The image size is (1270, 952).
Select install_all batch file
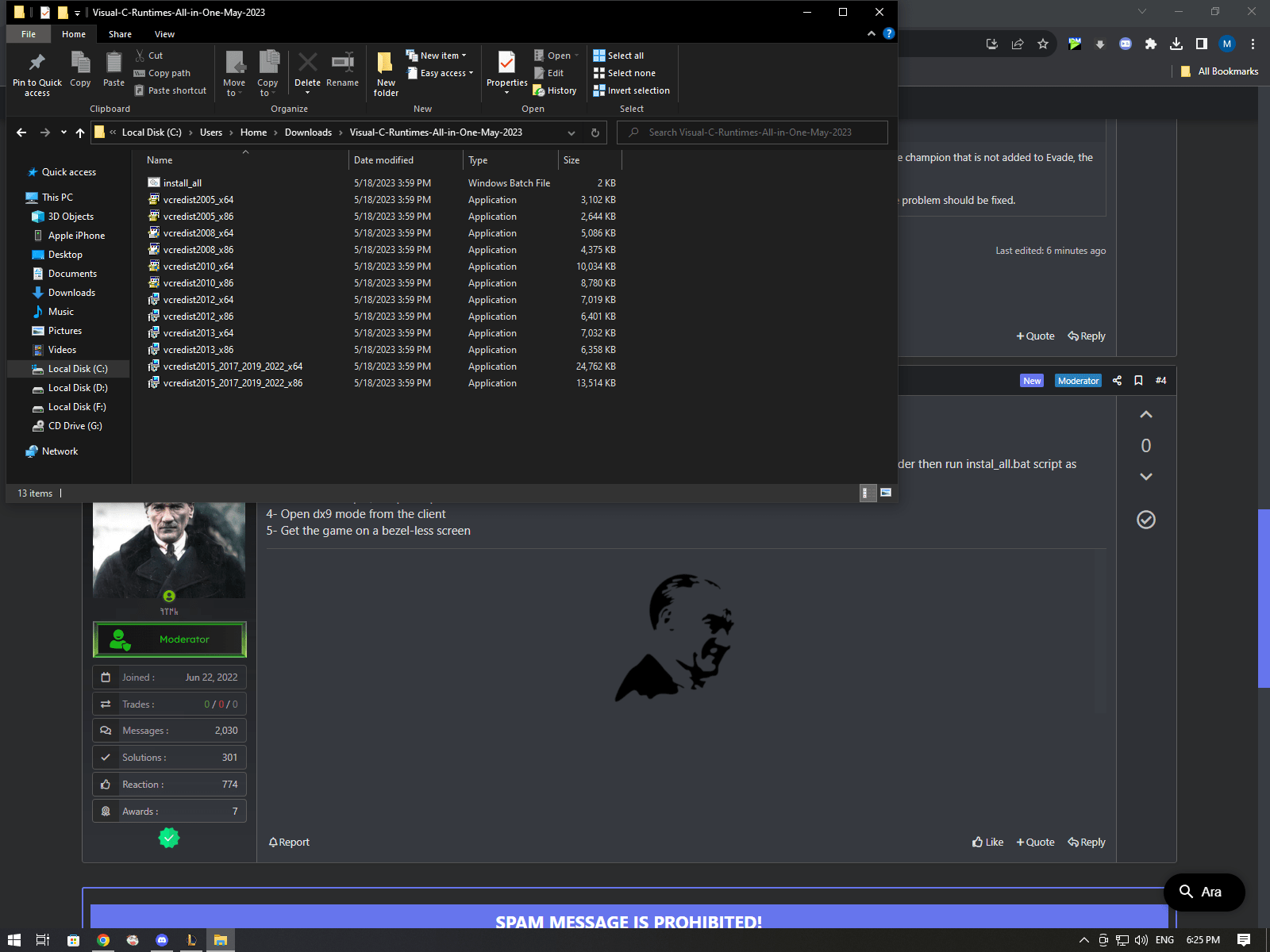(x=182, y=183)
